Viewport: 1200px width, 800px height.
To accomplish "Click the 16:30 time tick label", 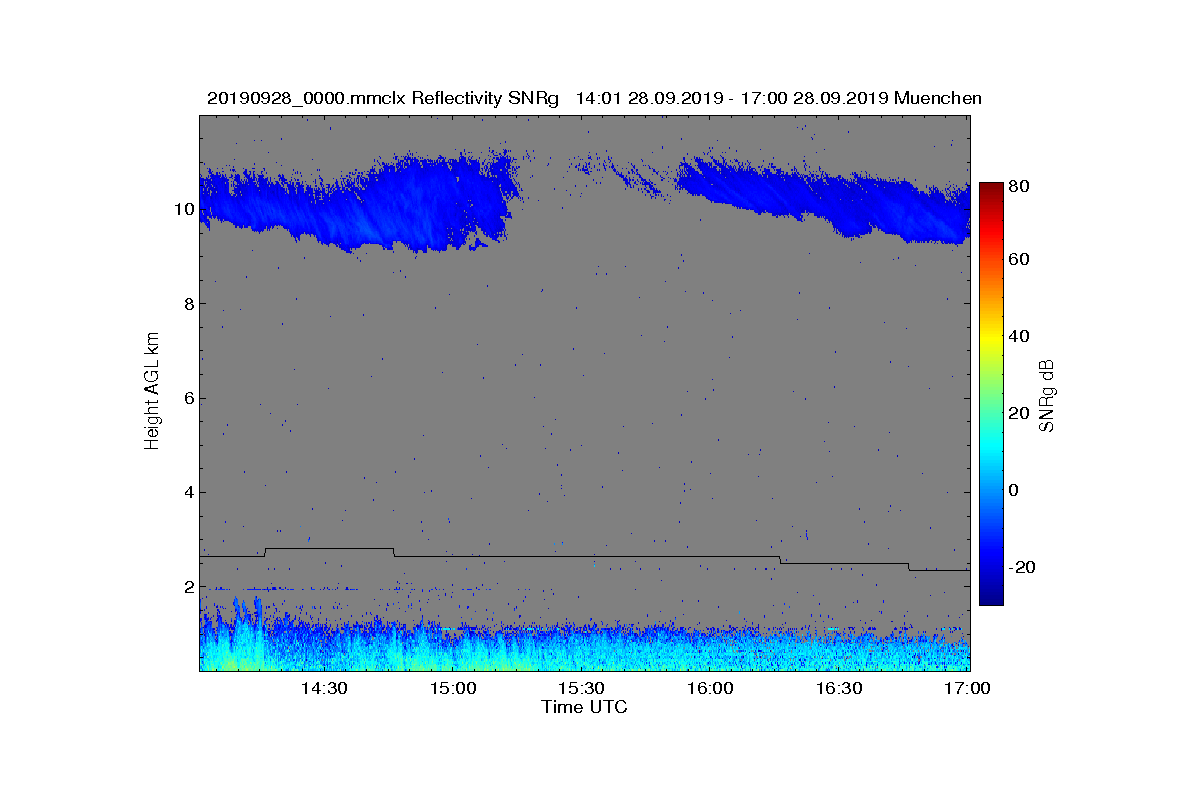I will click(839, 688).
